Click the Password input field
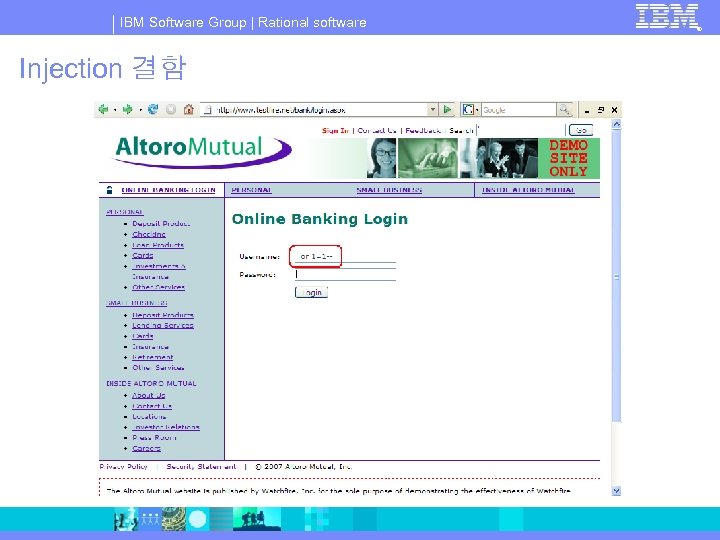720x540 pixels. coord(345,275)
